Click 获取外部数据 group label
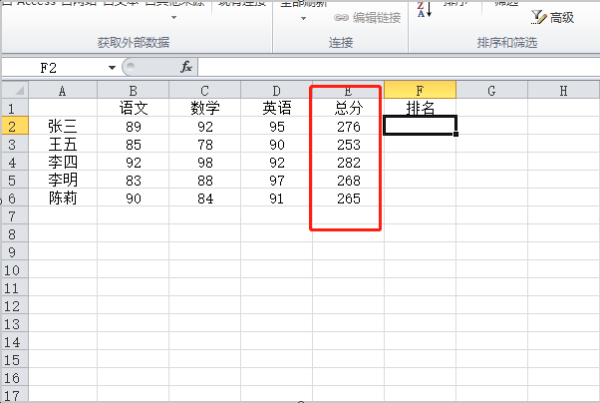The width and height of the screenshot is (600, 403). coord(133,42)
